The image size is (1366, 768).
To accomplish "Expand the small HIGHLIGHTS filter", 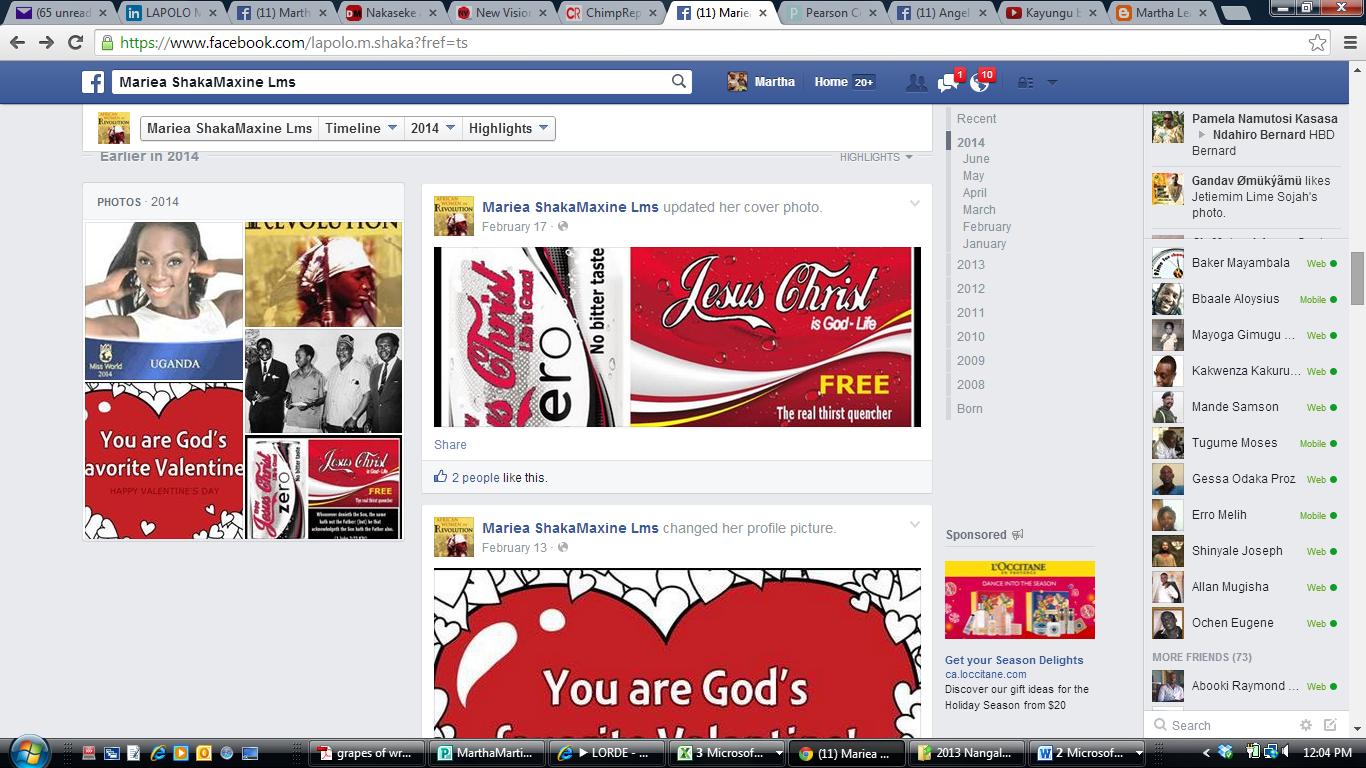I will 876,157.
